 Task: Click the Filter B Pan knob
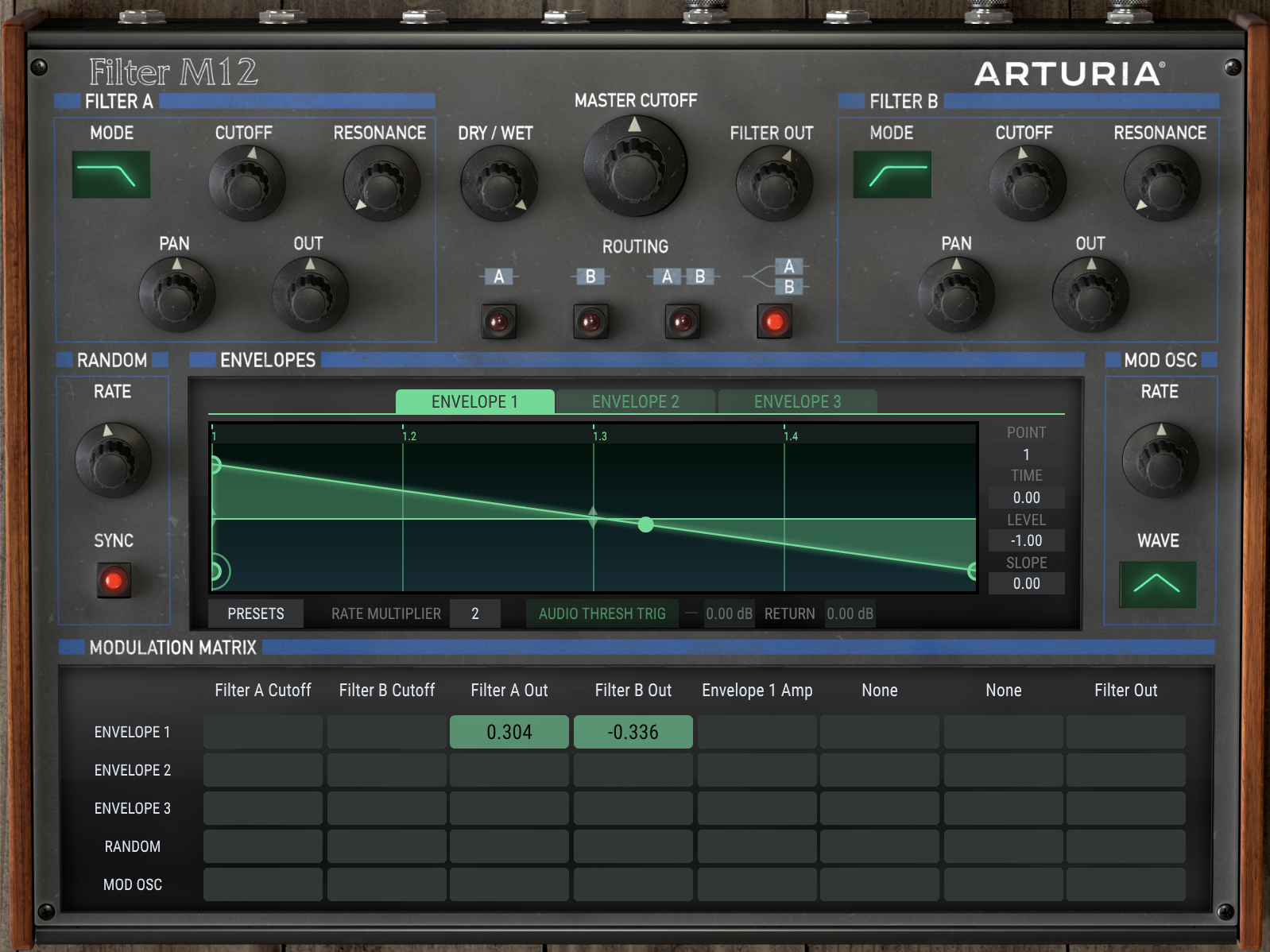pyautogui.click(x=956, y=295)
